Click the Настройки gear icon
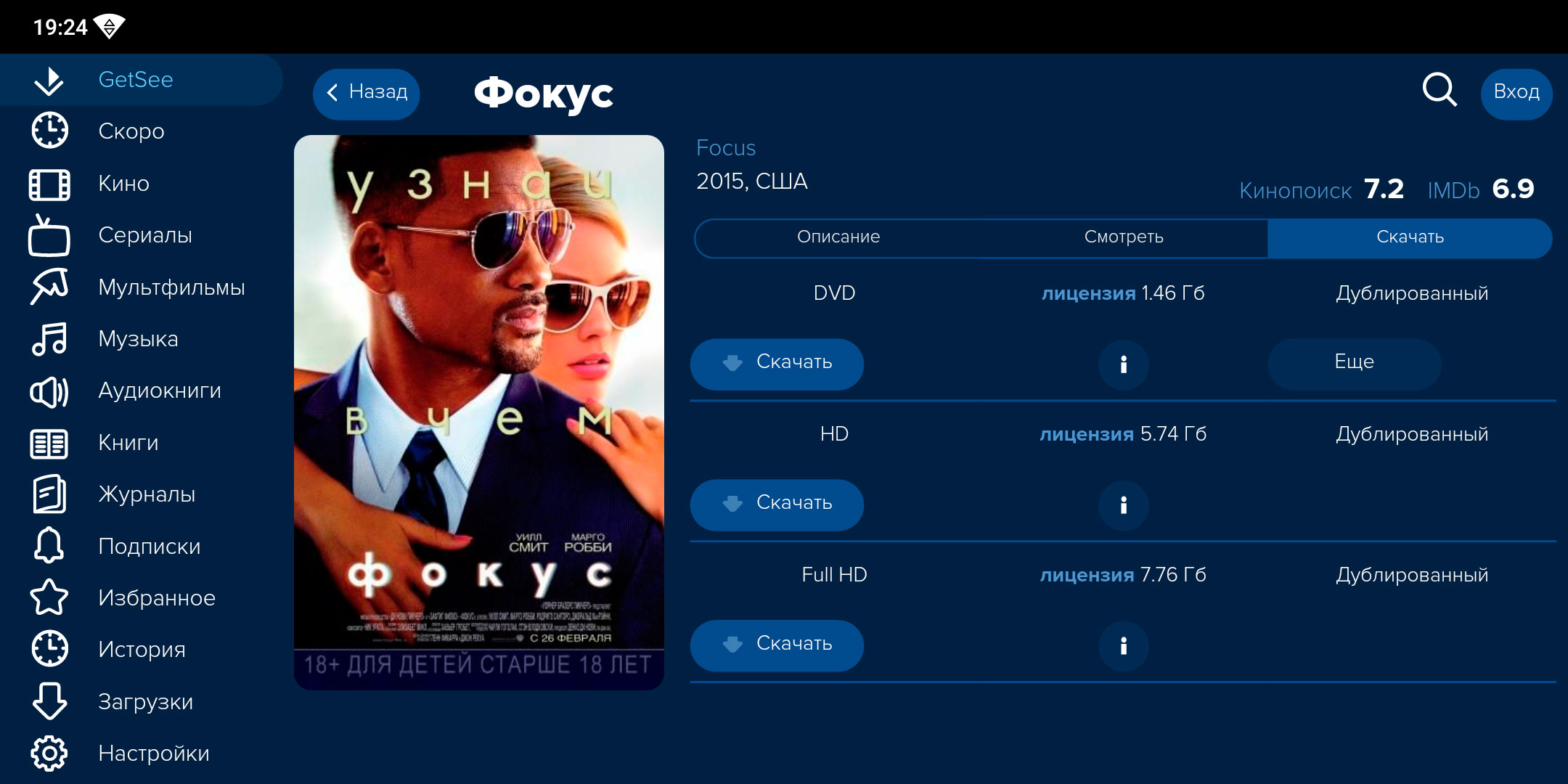Image resolution: width=1568 pixels, height=784 pixels. point(49,754)
